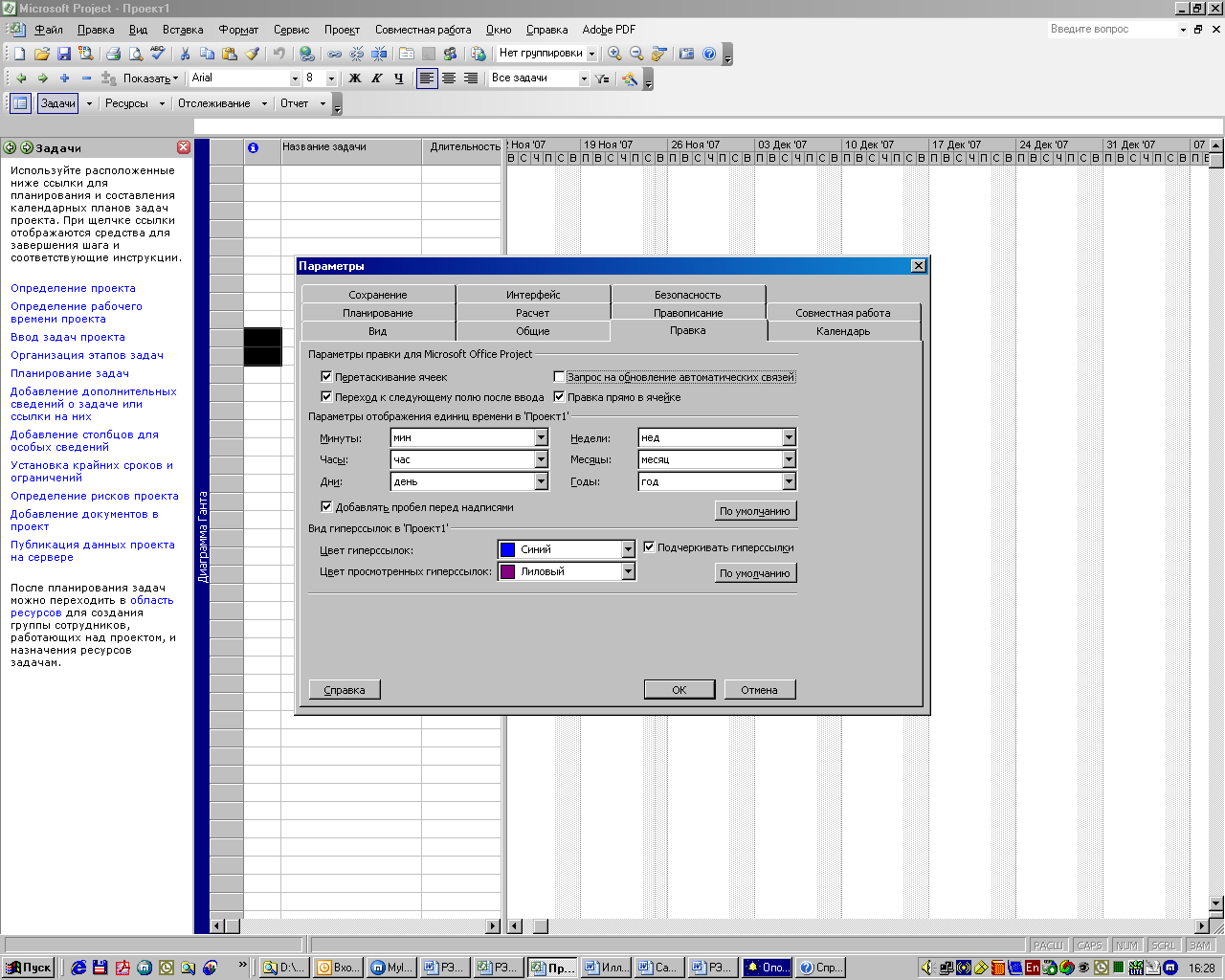This screenshot has height=980, width=1225.
Task: Save project with floppy disk icon
Action: pos(64,54)
